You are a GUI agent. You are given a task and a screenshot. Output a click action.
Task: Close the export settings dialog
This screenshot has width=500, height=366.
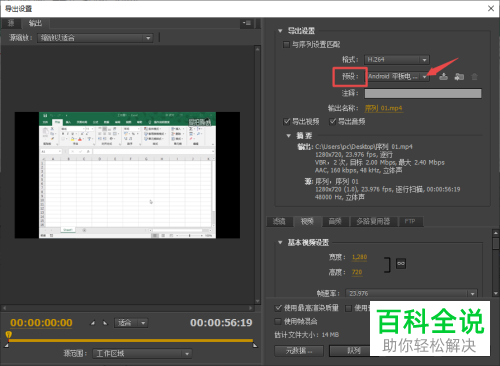click(x=491, y=8)
